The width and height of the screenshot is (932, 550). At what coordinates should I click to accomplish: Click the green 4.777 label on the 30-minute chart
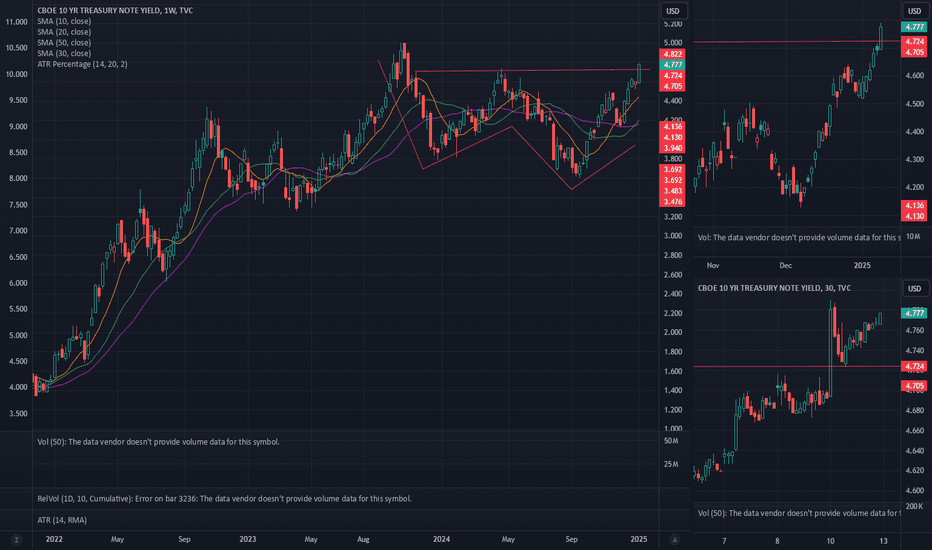coord(914,313)
